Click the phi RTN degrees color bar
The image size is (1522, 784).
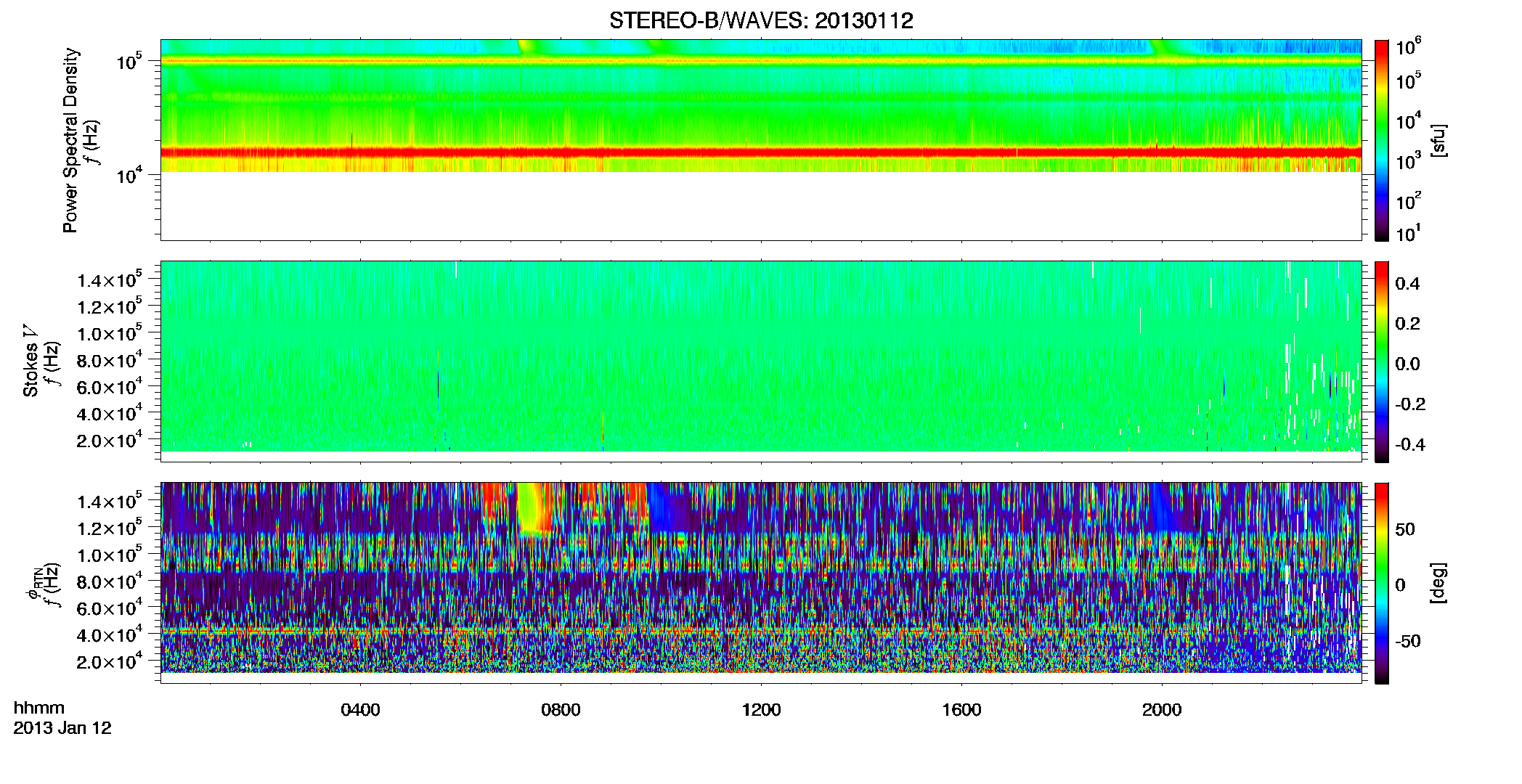[x=1382, y=583]
